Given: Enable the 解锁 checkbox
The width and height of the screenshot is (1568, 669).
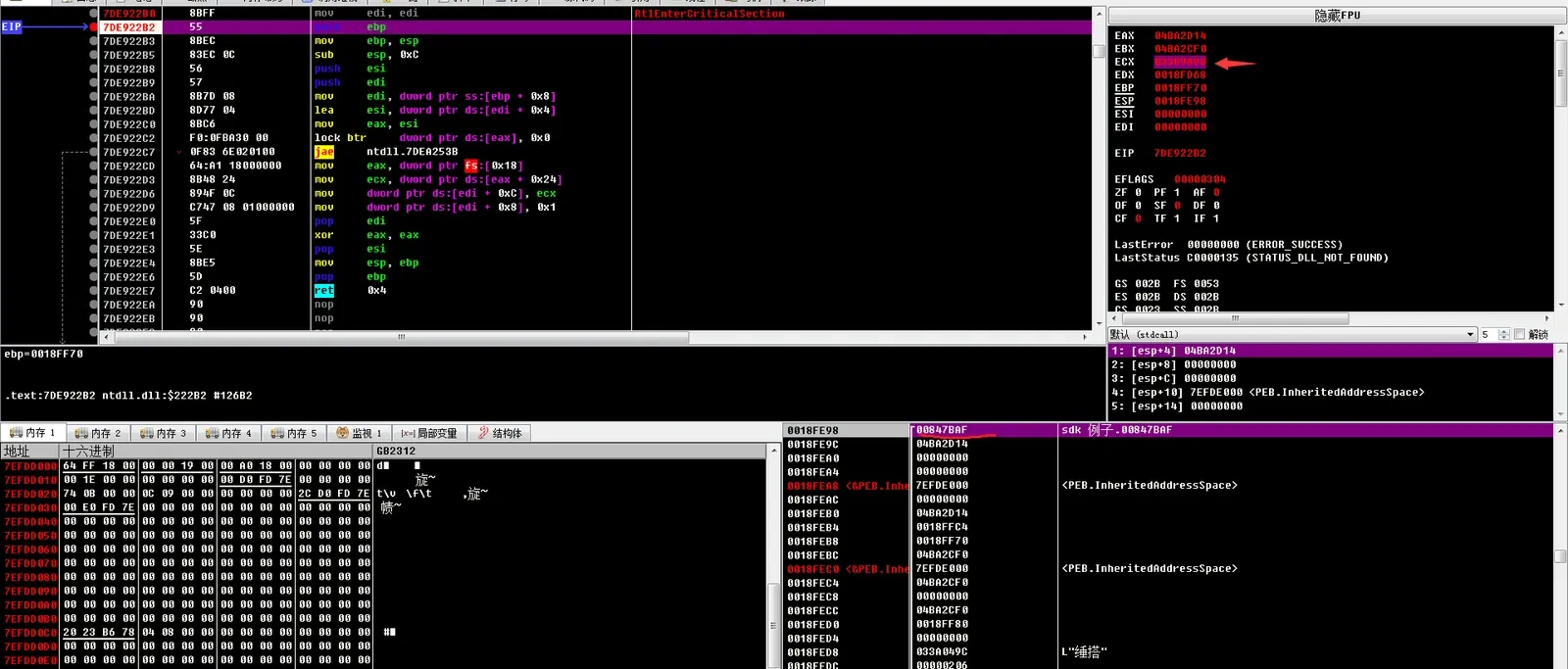Looking at the screenshot, I should (x=1520, y=335).
